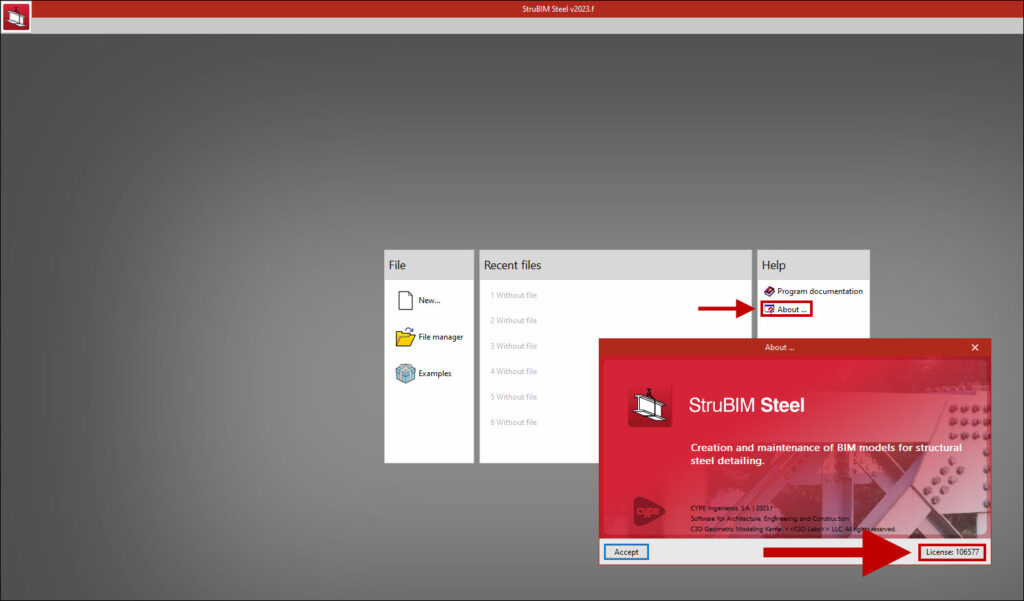The width and height of the screenshot is (1024, 601).
Task: Click the StruBIM Steel v2023.f title text
Action: (558, 9)
